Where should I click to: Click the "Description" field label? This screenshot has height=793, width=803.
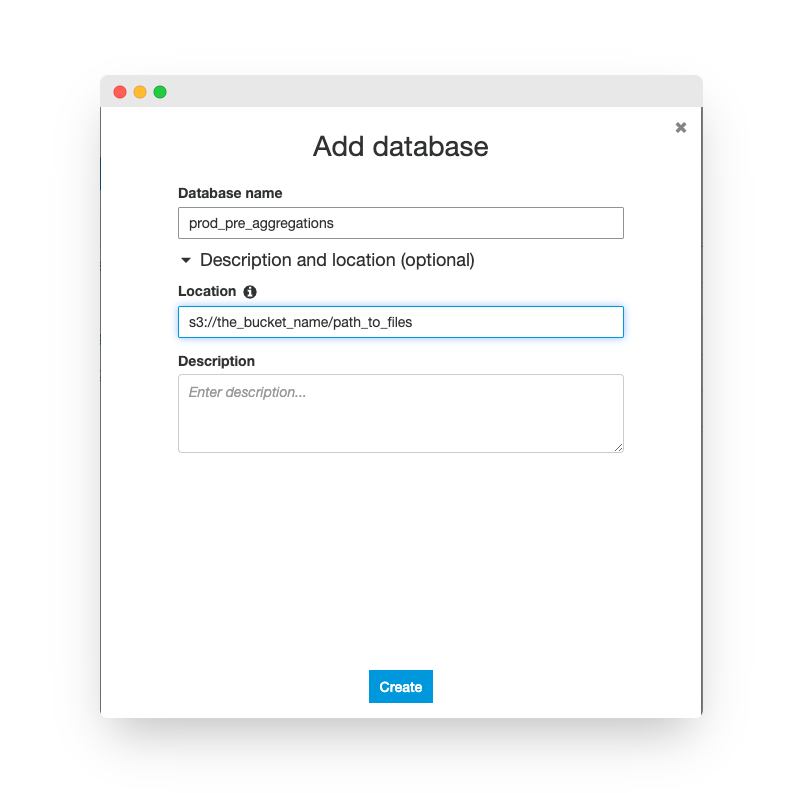click(216, 361)
